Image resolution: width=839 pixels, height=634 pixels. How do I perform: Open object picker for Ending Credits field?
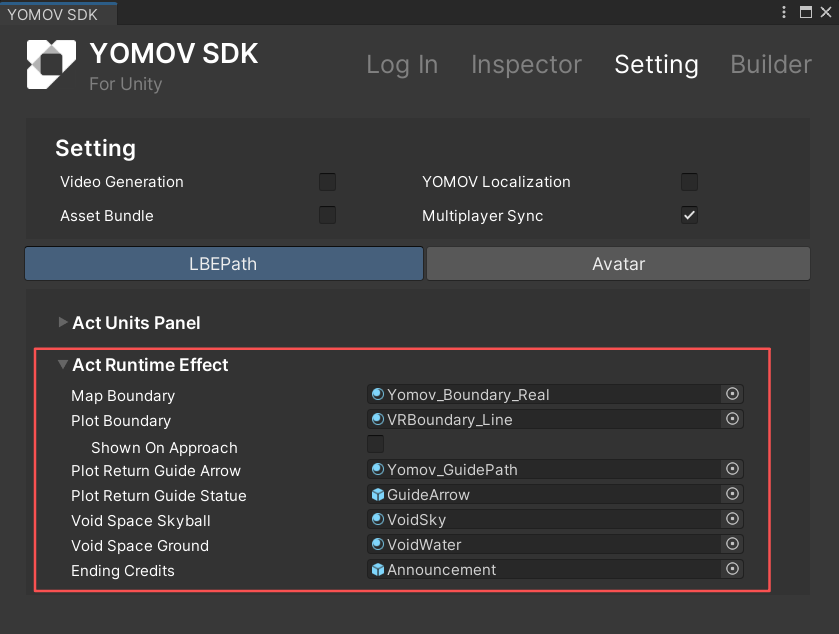tap(732, 569)
